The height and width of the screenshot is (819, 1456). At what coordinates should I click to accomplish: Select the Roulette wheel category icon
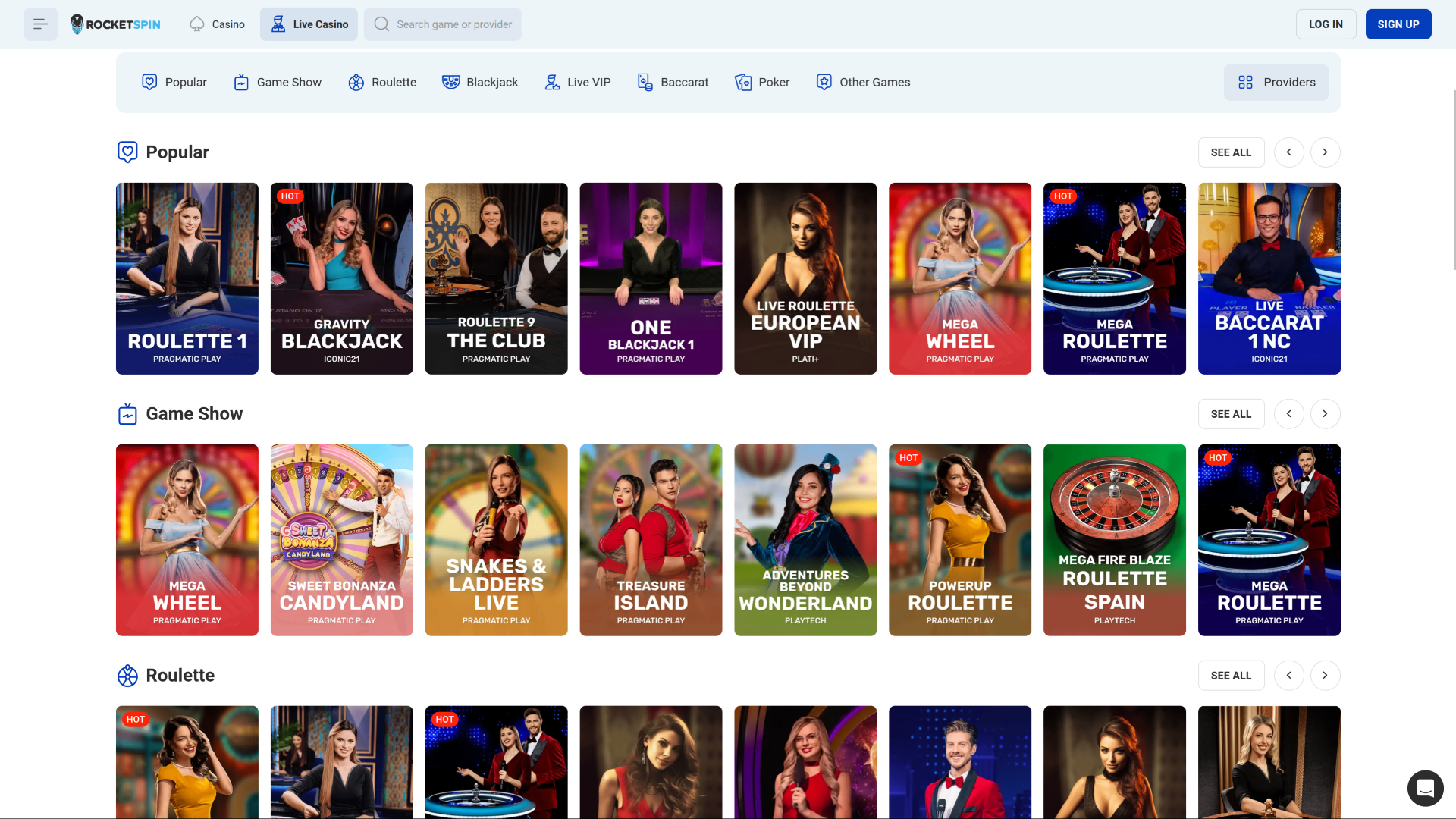(x=356, y=82)
